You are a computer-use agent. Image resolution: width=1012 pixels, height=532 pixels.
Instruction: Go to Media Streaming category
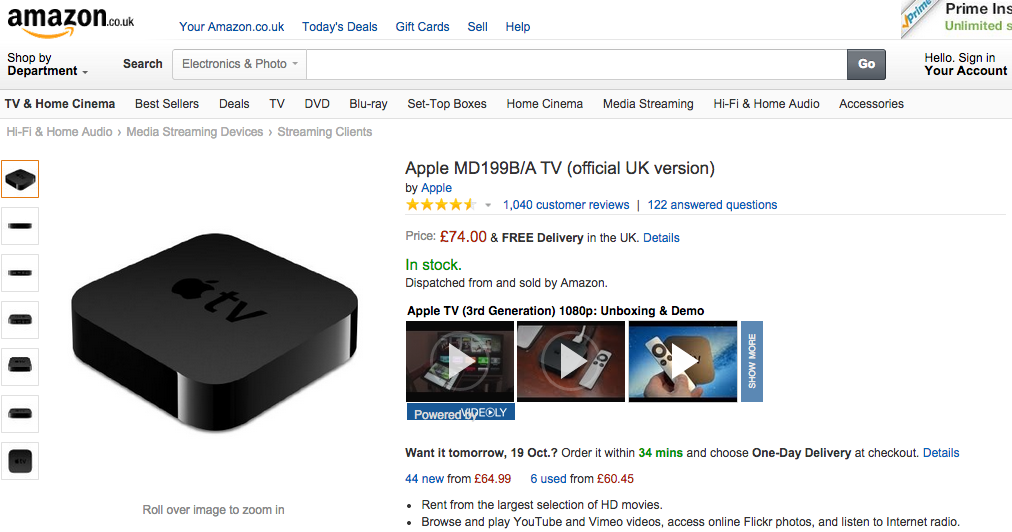coord(648,104)
